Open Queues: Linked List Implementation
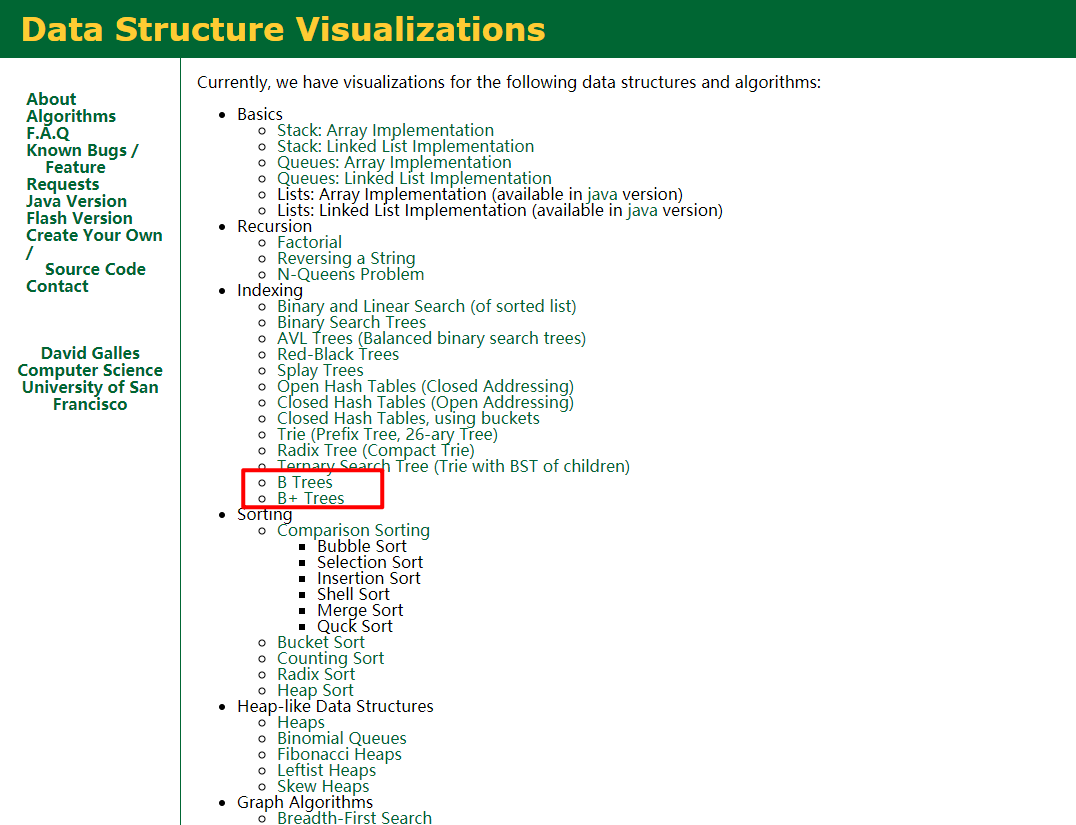 [414, 178]
